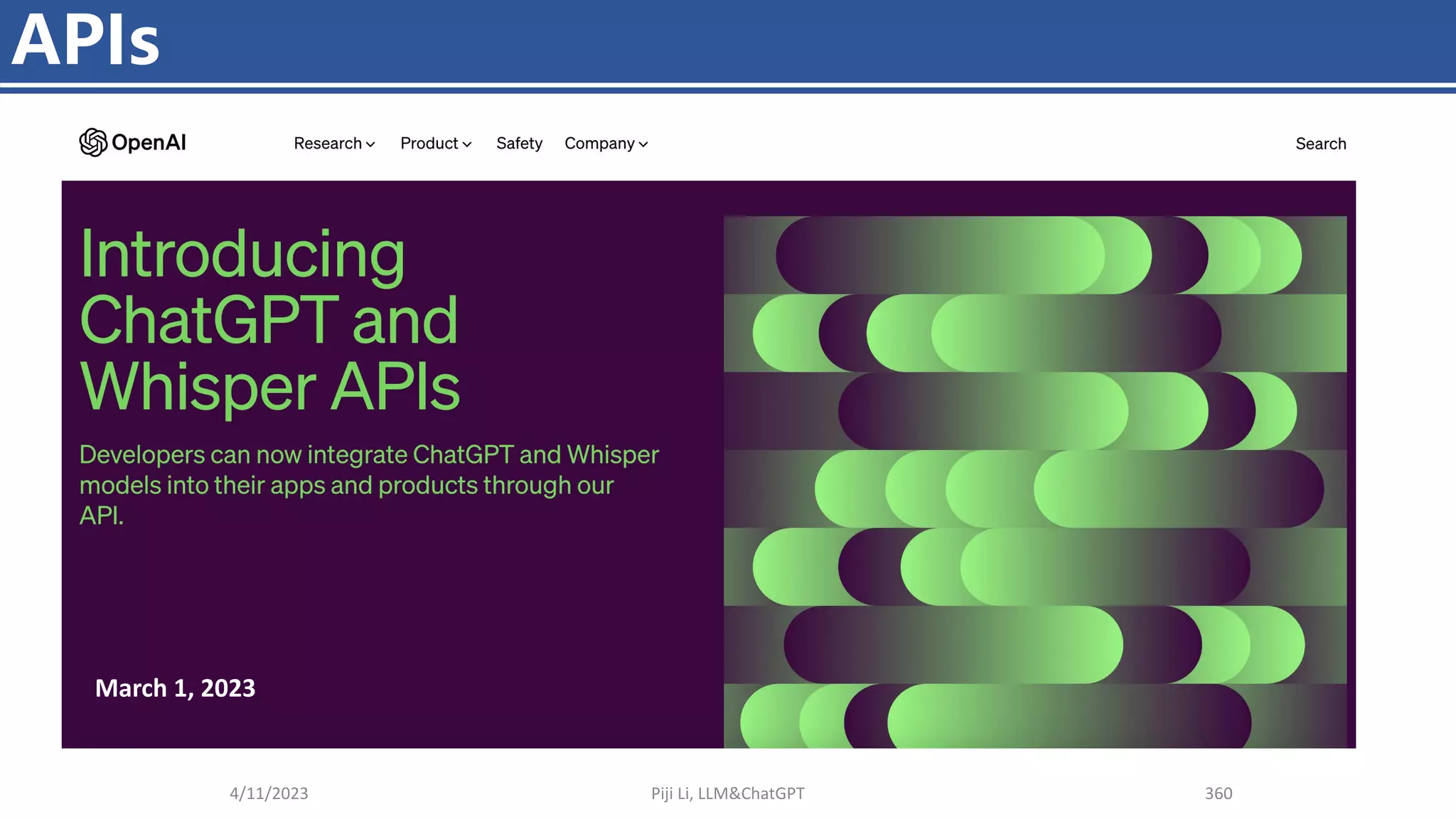The width and height of the screenshot is (1456, 819).
Task: Click the green pill pattern hero image
Action: pyautogui.click(x=1034, y=482)
